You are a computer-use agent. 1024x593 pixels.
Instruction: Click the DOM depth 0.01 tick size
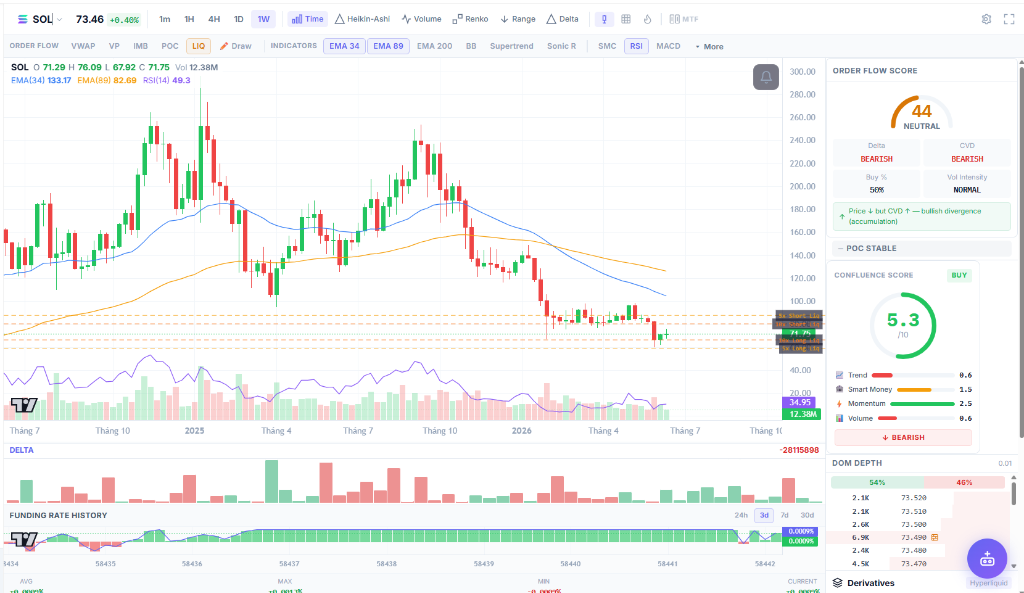click(x=1004, y=463)
